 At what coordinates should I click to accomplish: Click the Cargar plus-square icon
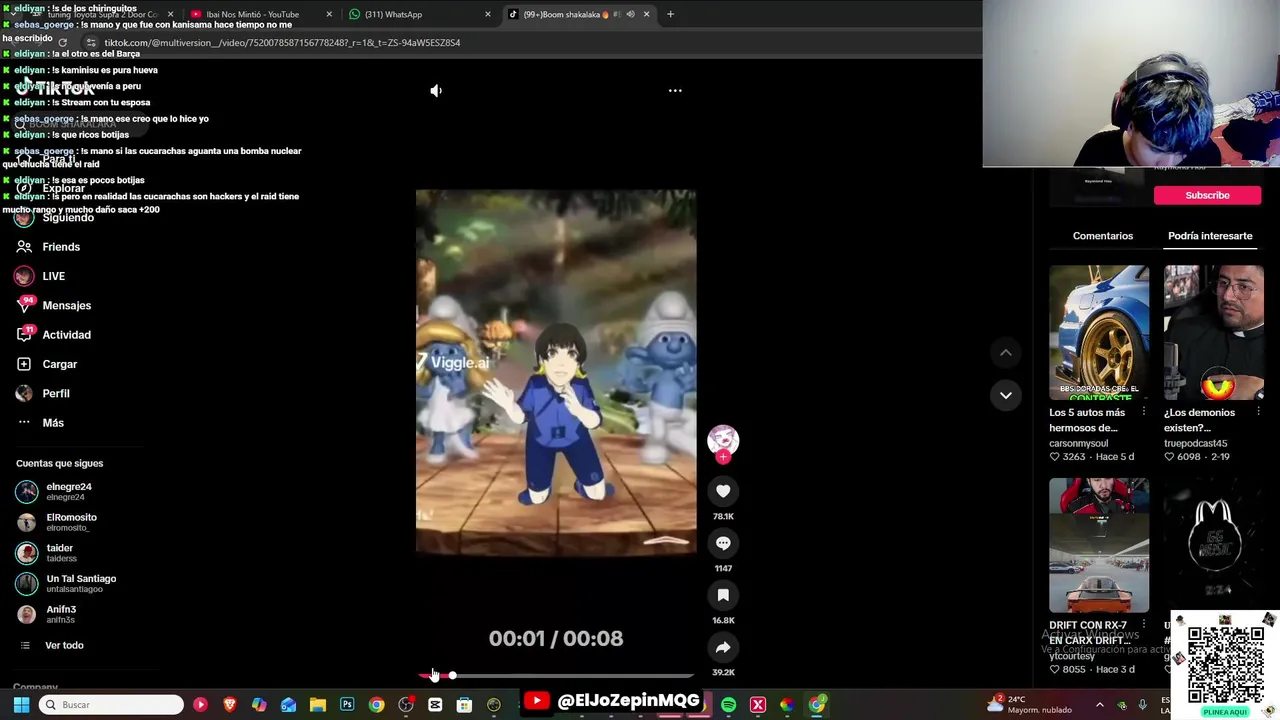pyautogui.click(x=24, y=364)
